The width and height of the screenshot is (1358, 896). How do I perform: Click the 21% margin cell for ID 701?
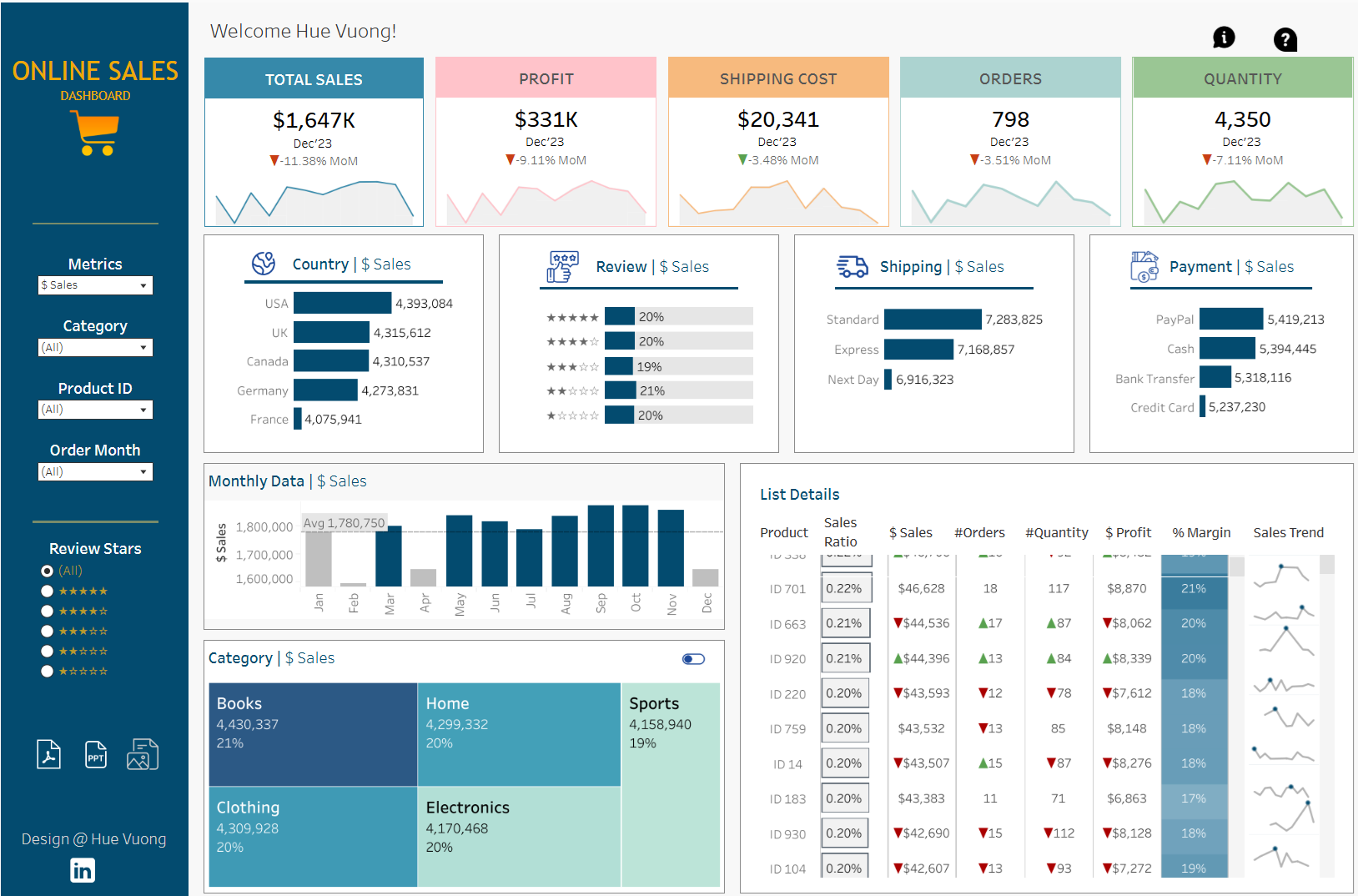pyautogui.click(x=1194, y=588)
